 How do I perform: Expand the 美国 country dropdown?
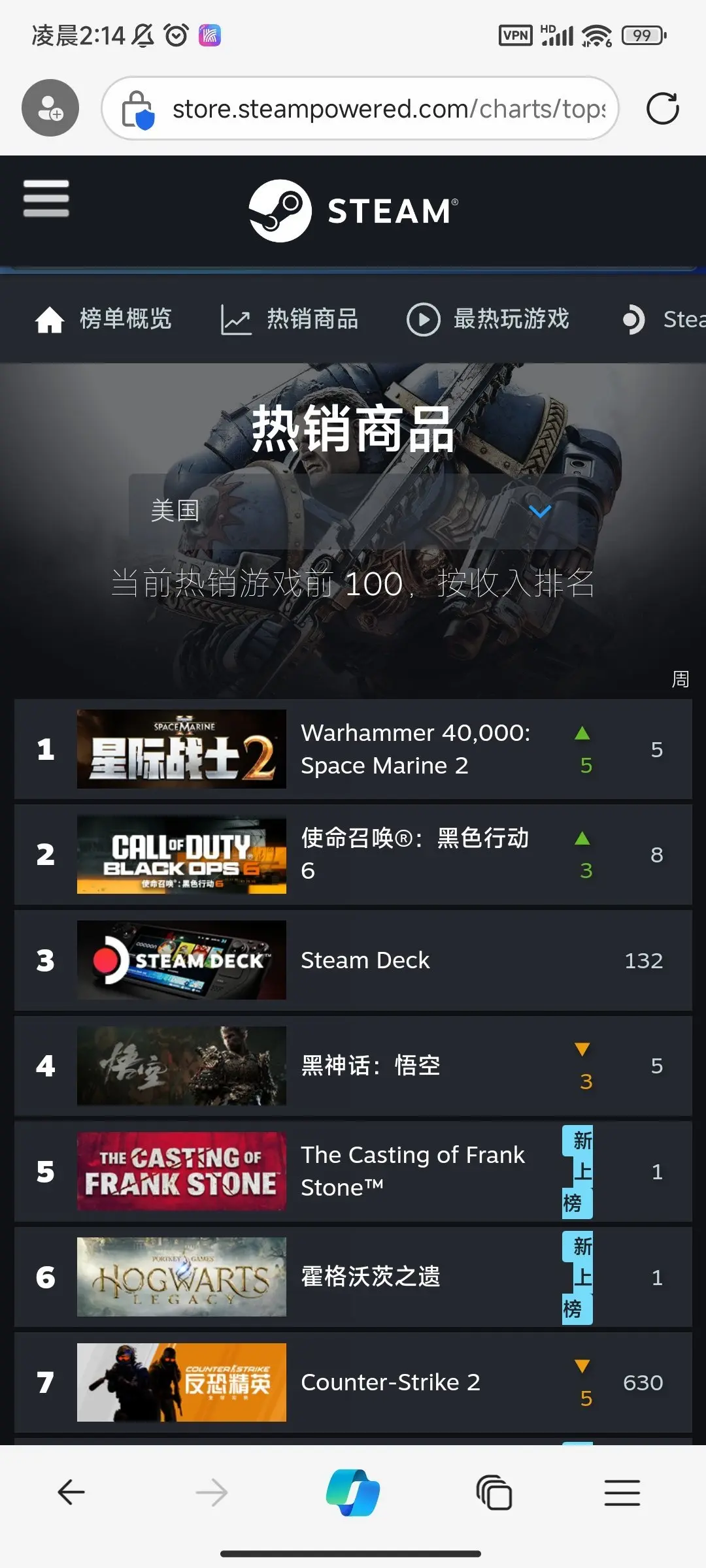click(x=353, y=511)
